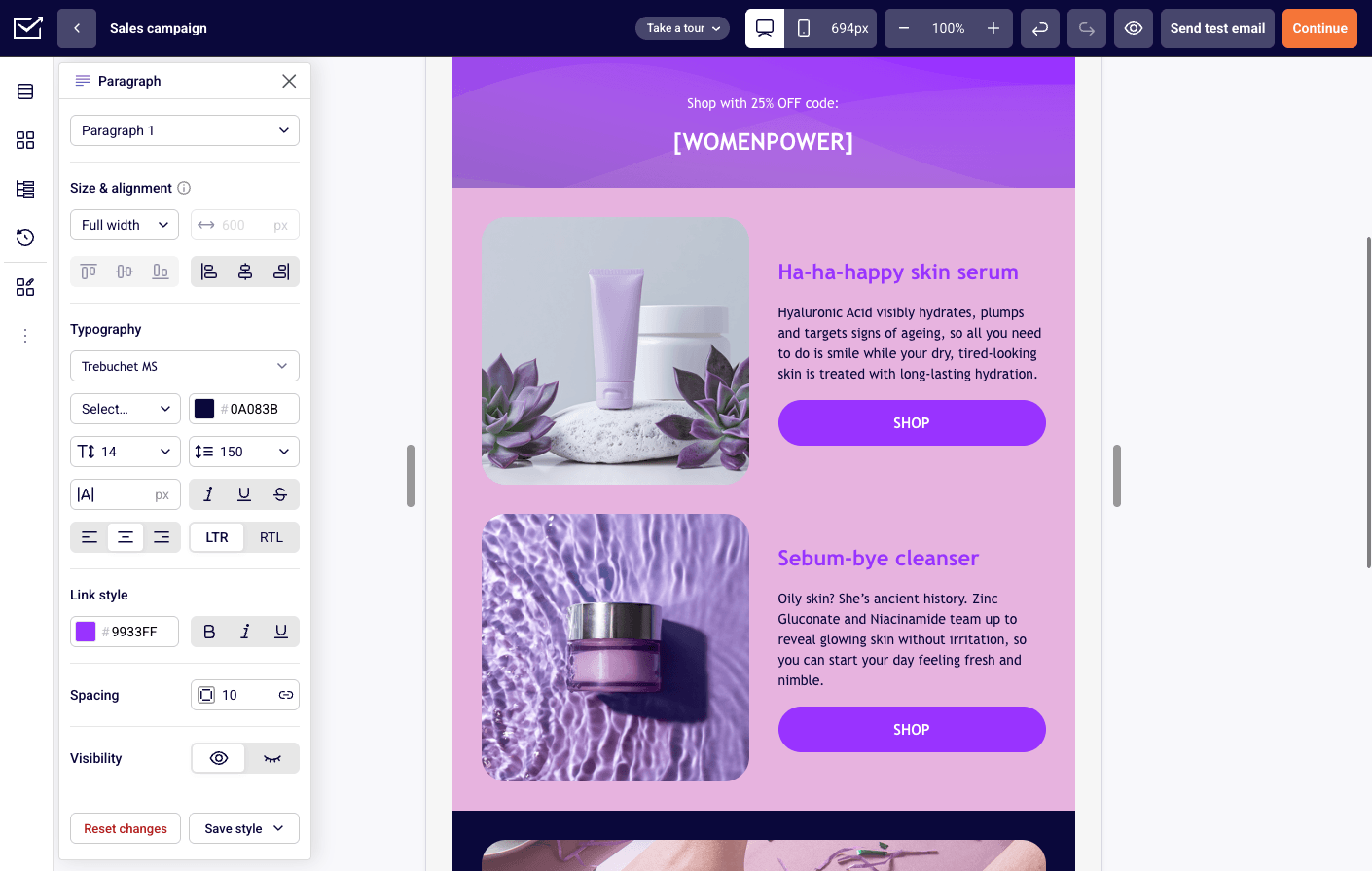Viewport: 1372px width, 871px height.
Task: Switch to mobile preview mode
Action: click(x=804, y=28)
